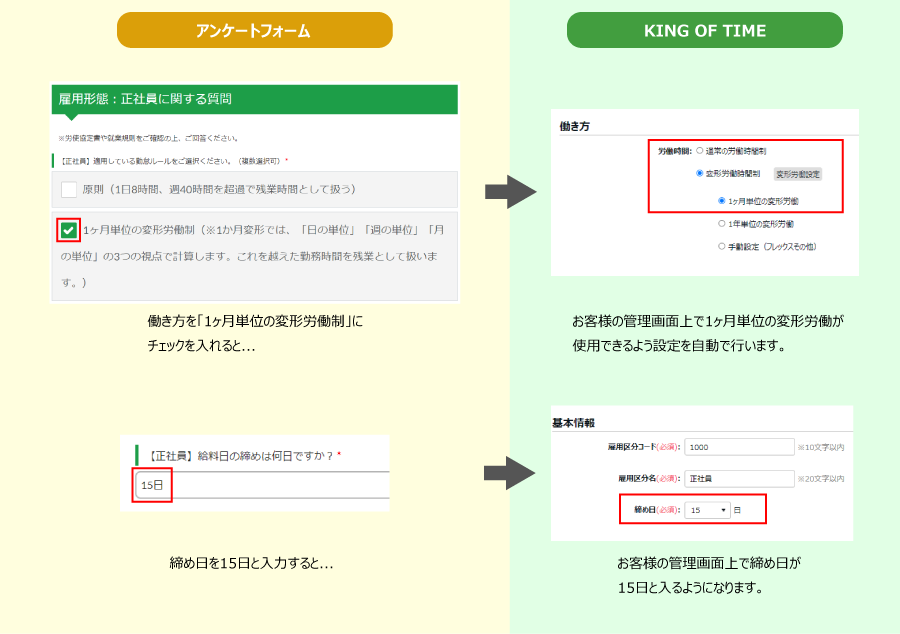Image resolution: width=900 pixels, height=634 pixels.
Task: Select 1年単位の変形労働 radio option
Action: tap(721, 224)
